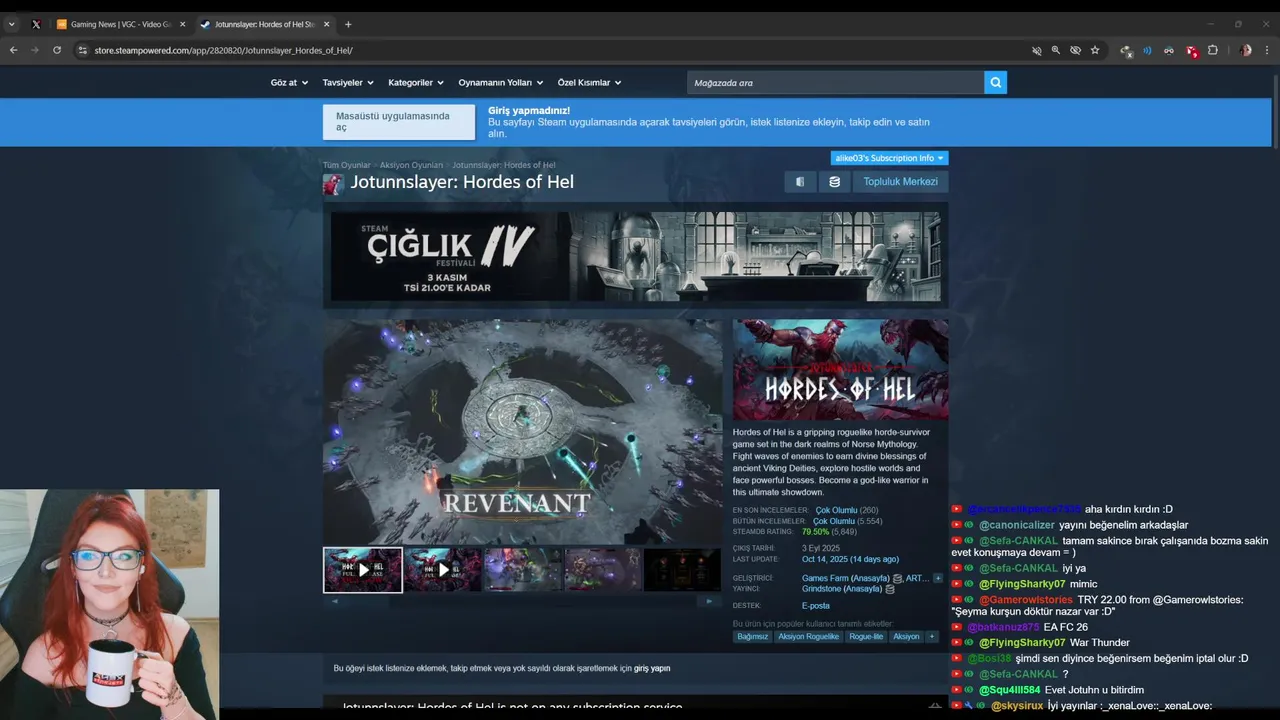Expand the Tavsiyeler menu

pos(348,82)
